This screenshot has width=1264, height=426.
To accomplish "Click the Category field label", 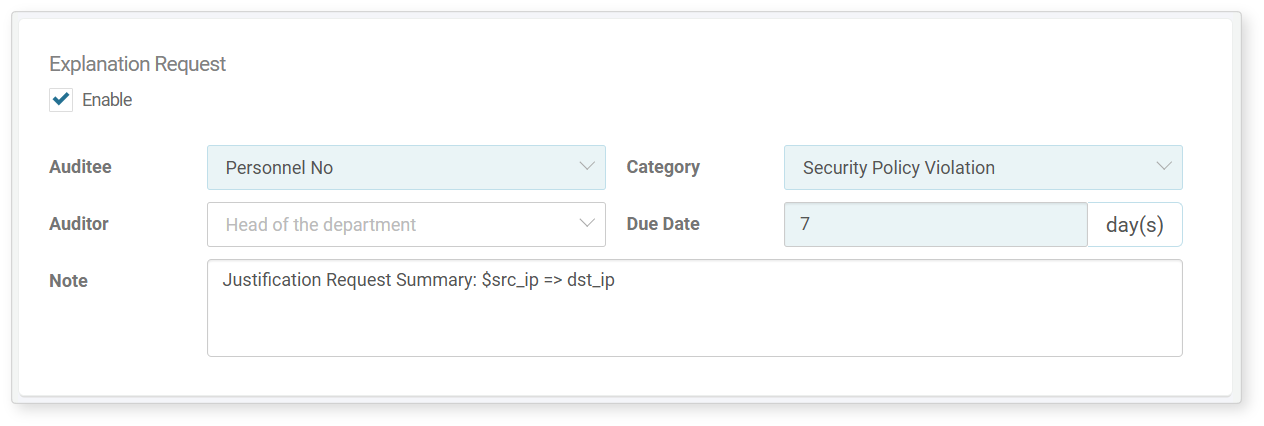I will point(663,167).
